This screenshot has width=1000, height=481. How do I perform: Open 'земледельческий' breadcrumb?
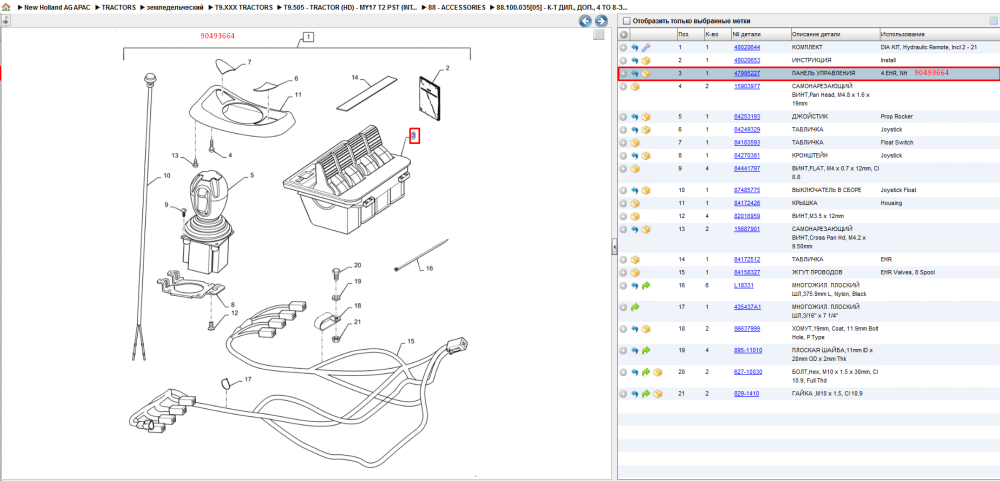click(x=175, y=7)
